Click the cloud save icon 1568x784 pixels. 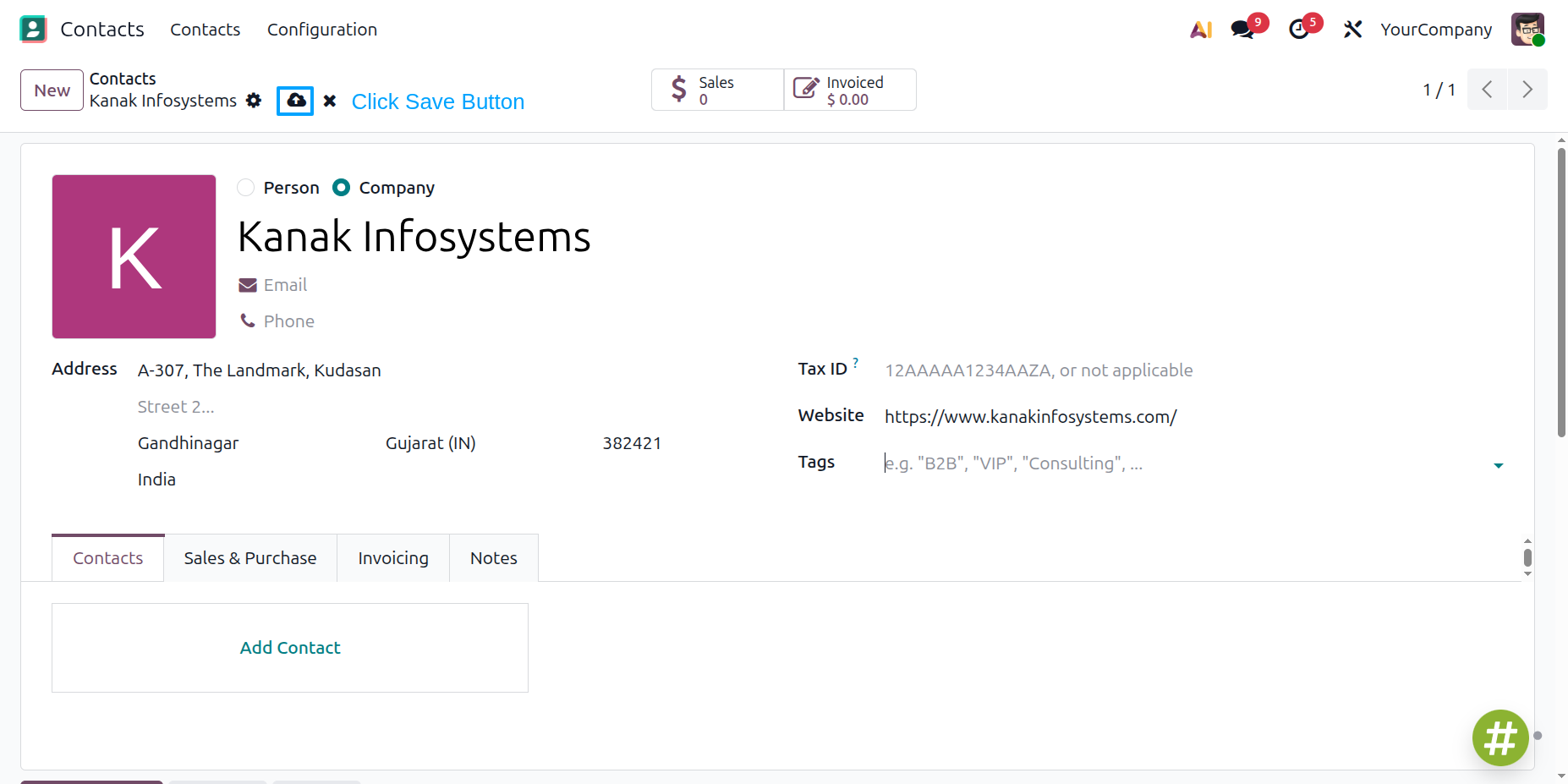click(295, 101)
